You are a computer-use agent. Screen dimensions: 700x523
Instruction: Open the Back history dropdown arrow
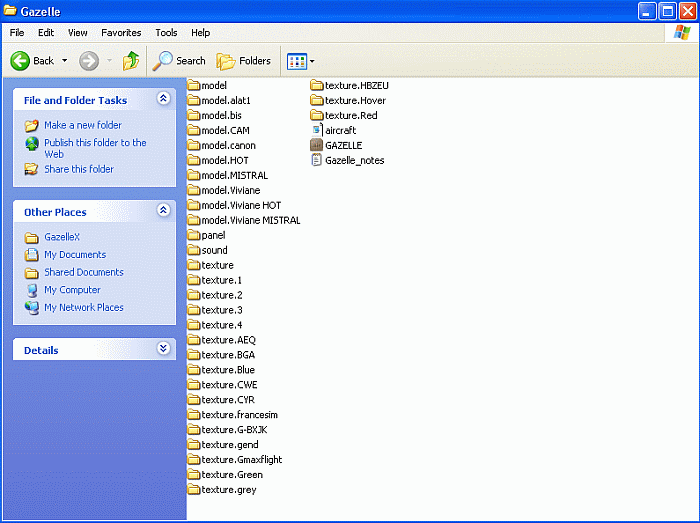tap(65, 61)
